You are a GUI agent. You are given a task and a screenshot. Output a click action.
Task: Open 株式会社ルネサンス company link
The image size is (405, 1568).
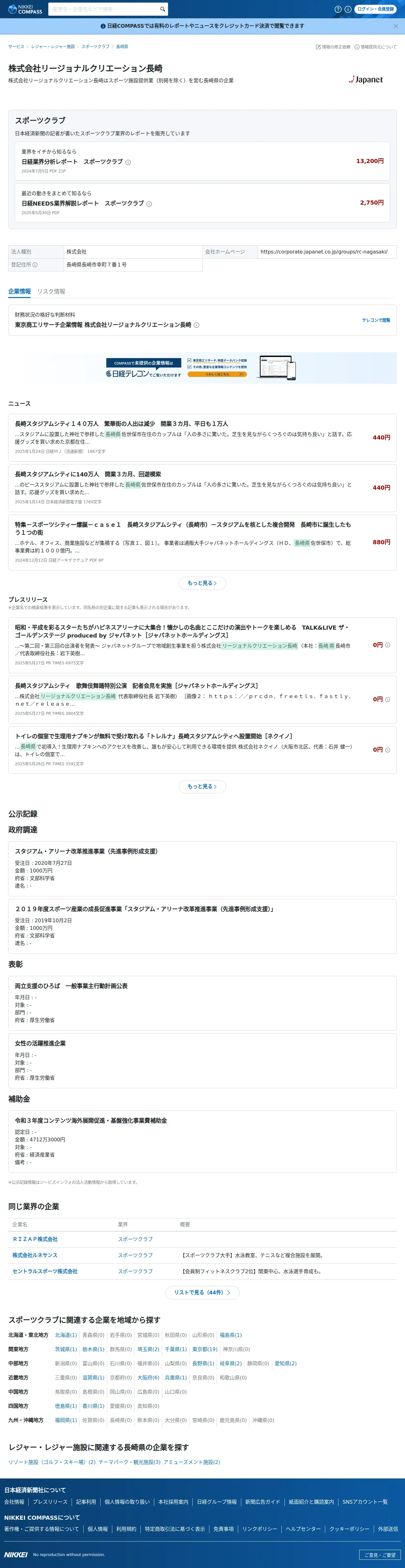35,1255
